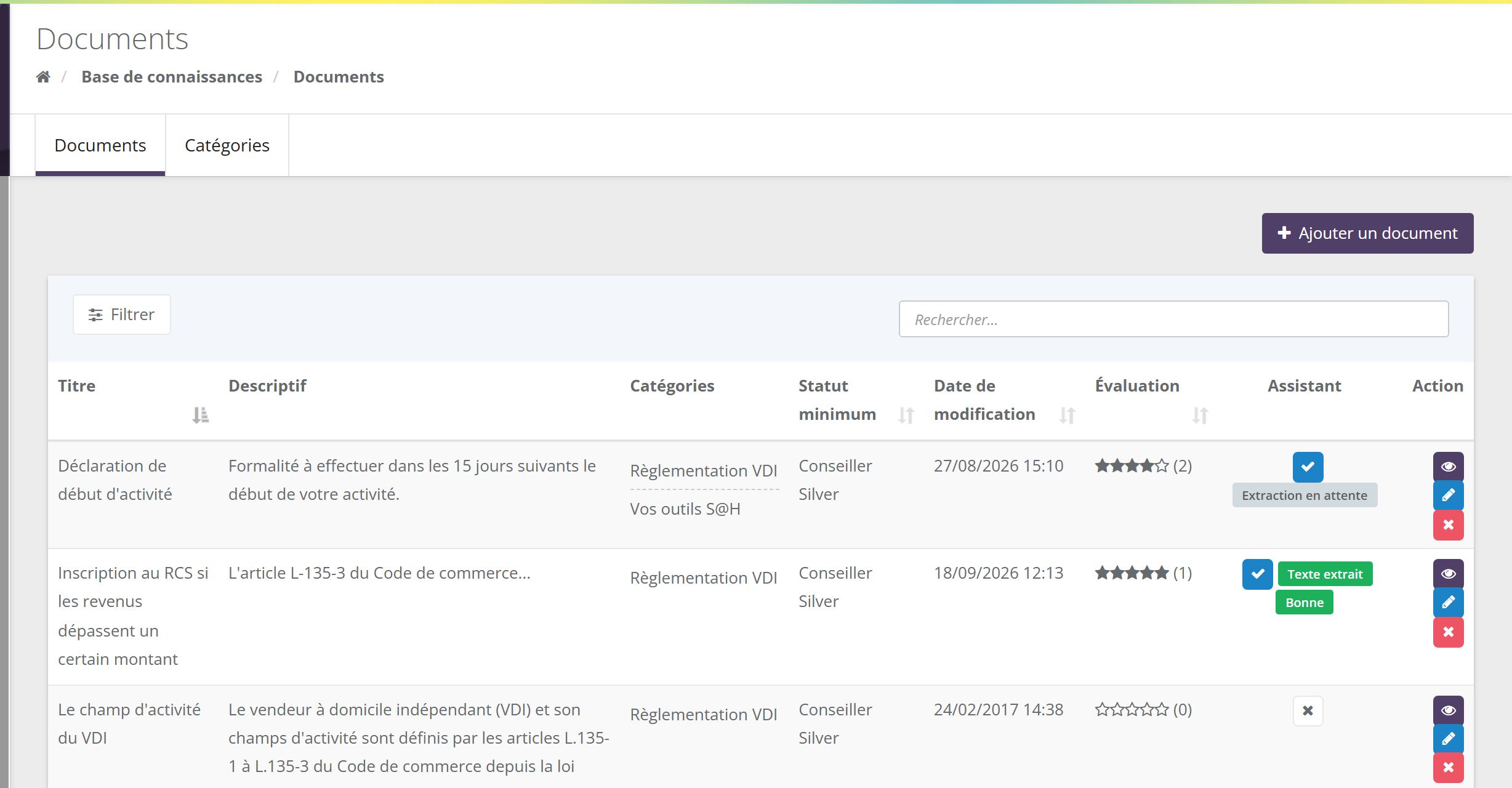Sort table by Statut minimum column
The image size is (1512, 788).
click(x=906, y=416)
